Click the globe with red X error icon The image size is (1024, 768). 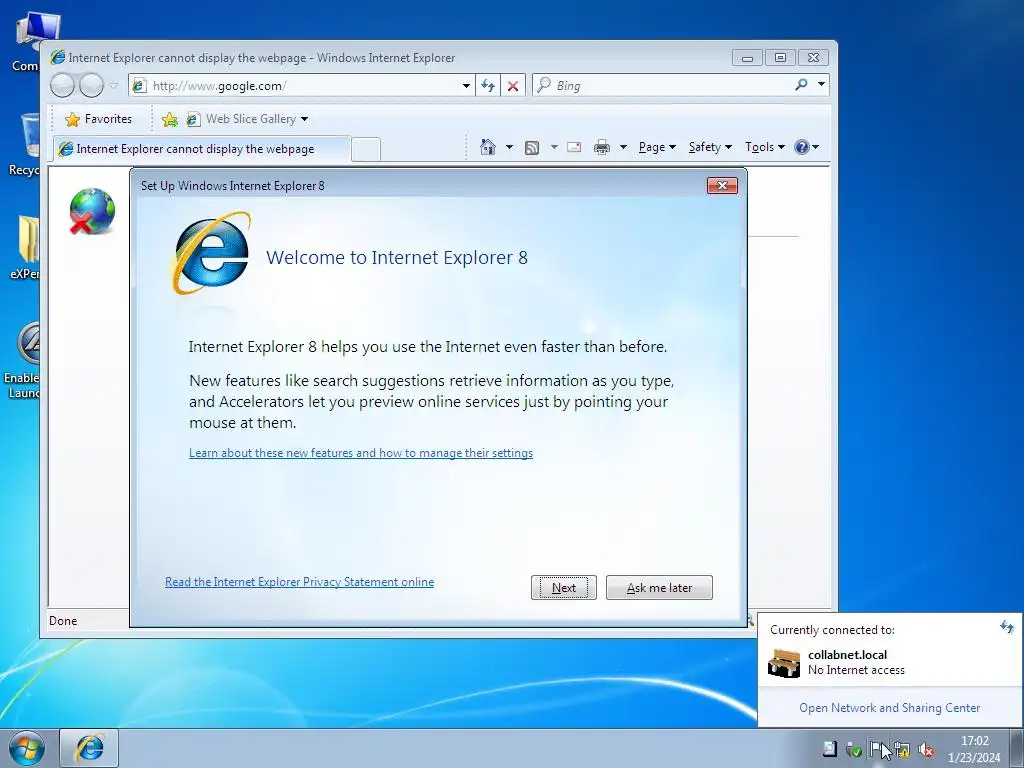92,211
